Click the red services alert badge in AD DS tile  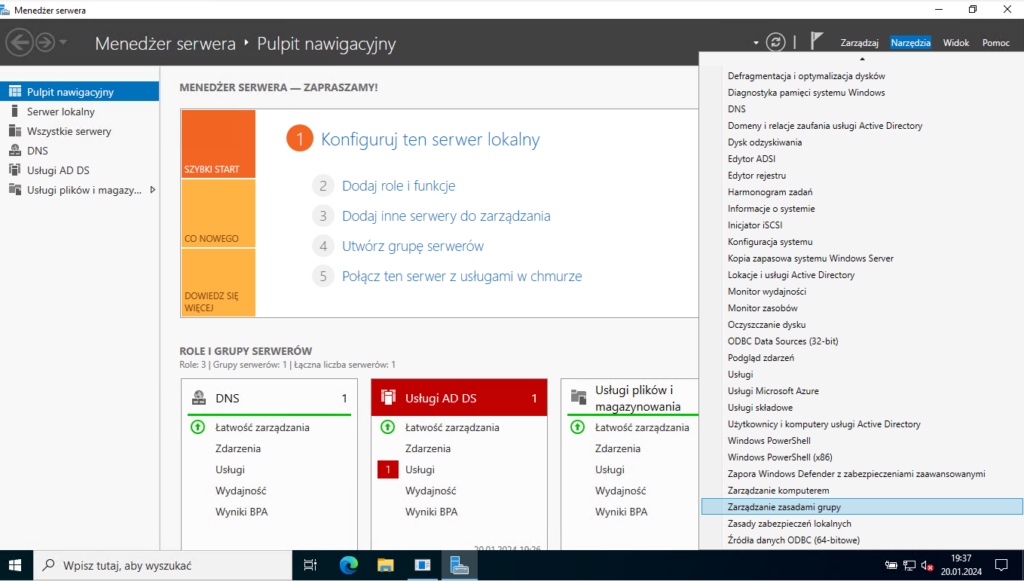[388, 469]
